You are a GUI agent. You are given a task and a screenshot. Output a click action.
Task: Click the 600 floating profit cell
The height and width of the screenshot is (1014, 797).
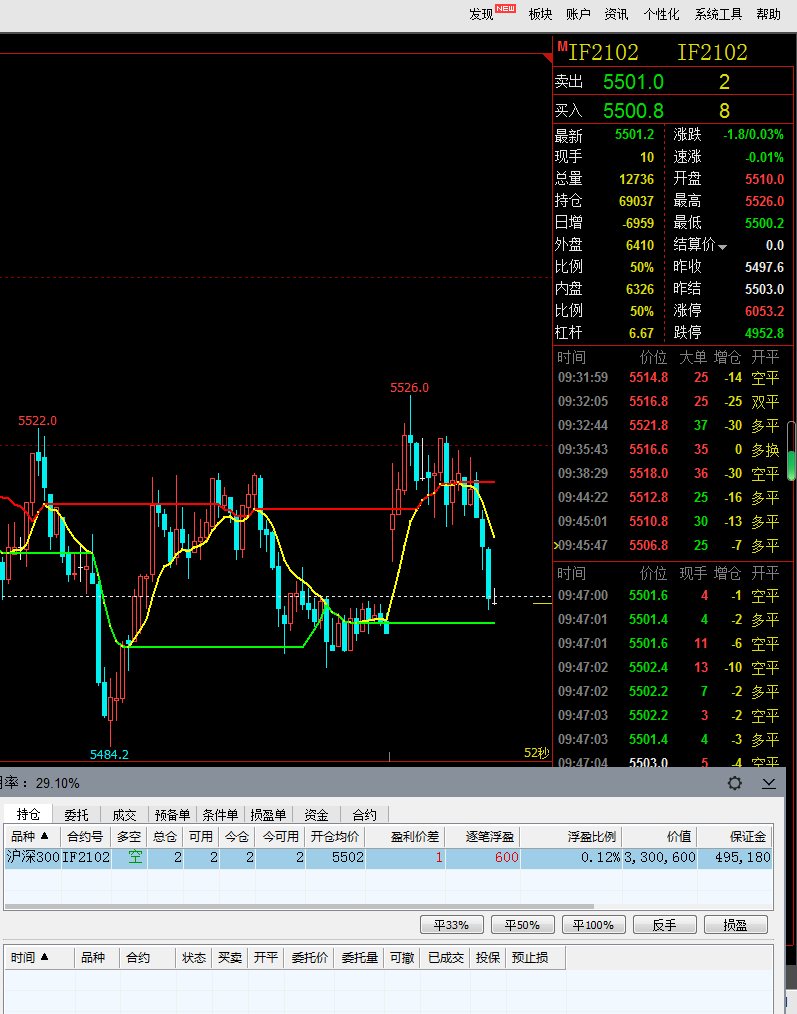point(483,858)
